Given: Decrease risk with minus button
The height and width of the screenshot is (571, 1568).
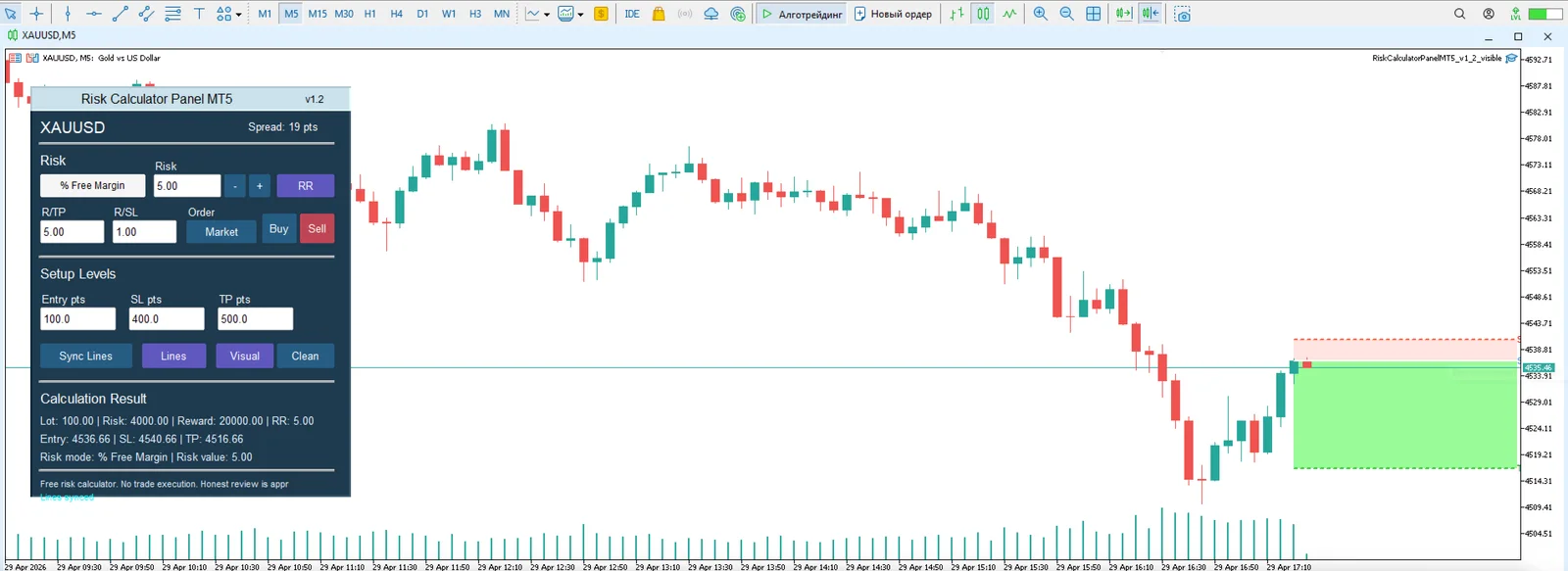Looking at the screenshot, I should 235,185.
